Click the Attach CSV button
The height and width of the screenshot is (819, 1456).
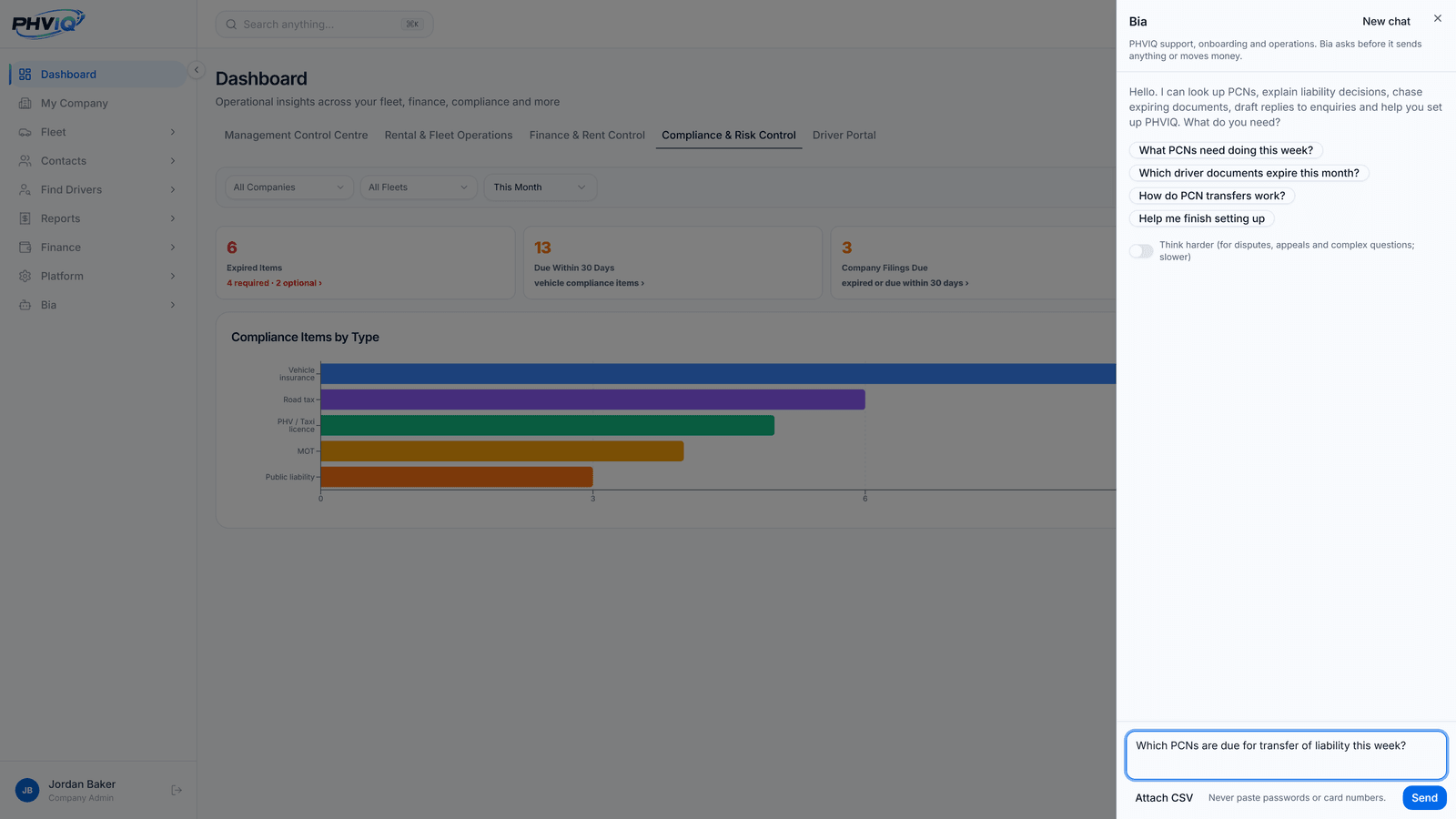pyautogui.click(x=1164, y=798)
